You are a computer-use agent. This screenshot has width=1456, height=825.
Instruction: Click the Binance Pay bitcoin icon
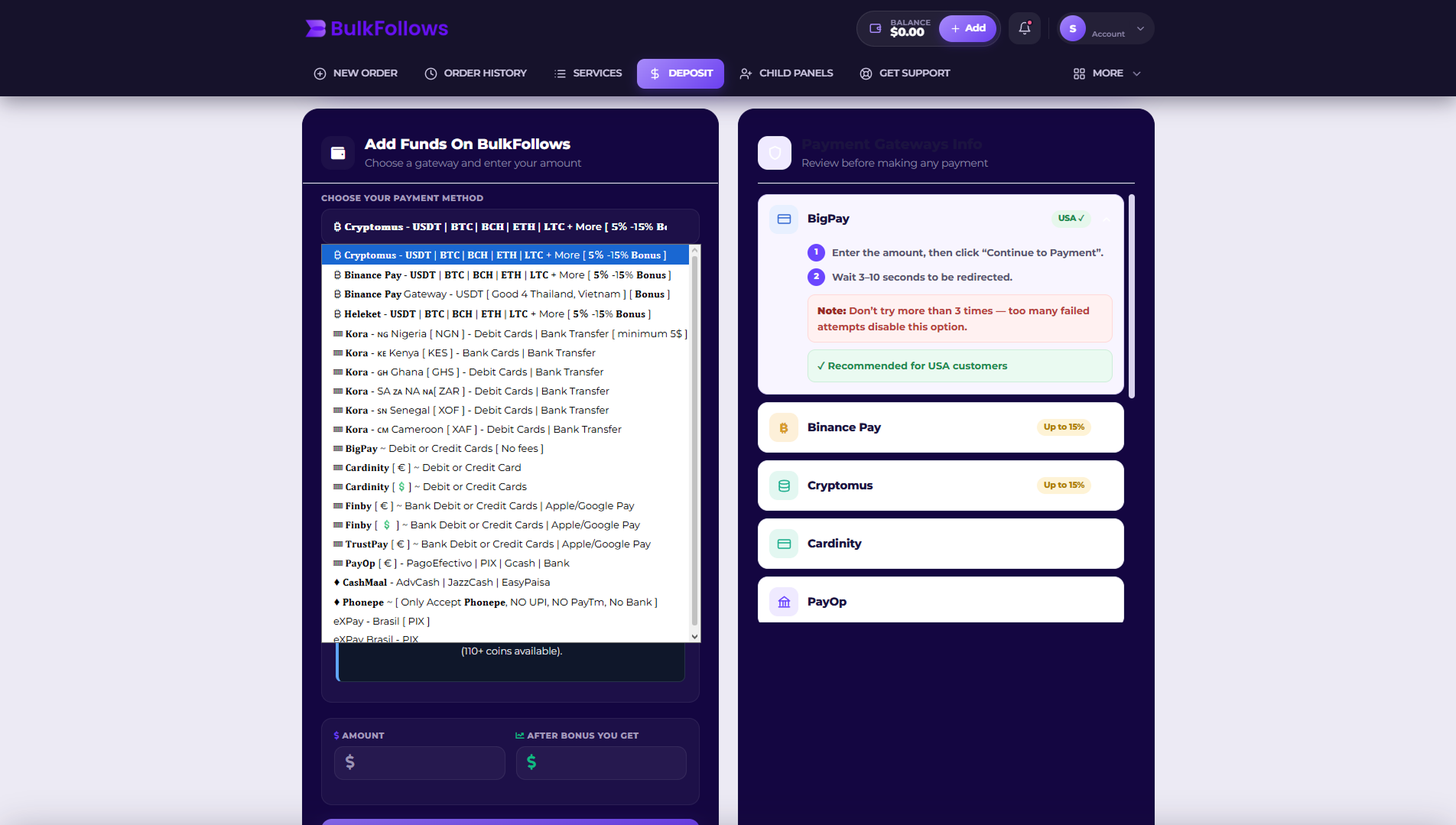tap(784, 427)
